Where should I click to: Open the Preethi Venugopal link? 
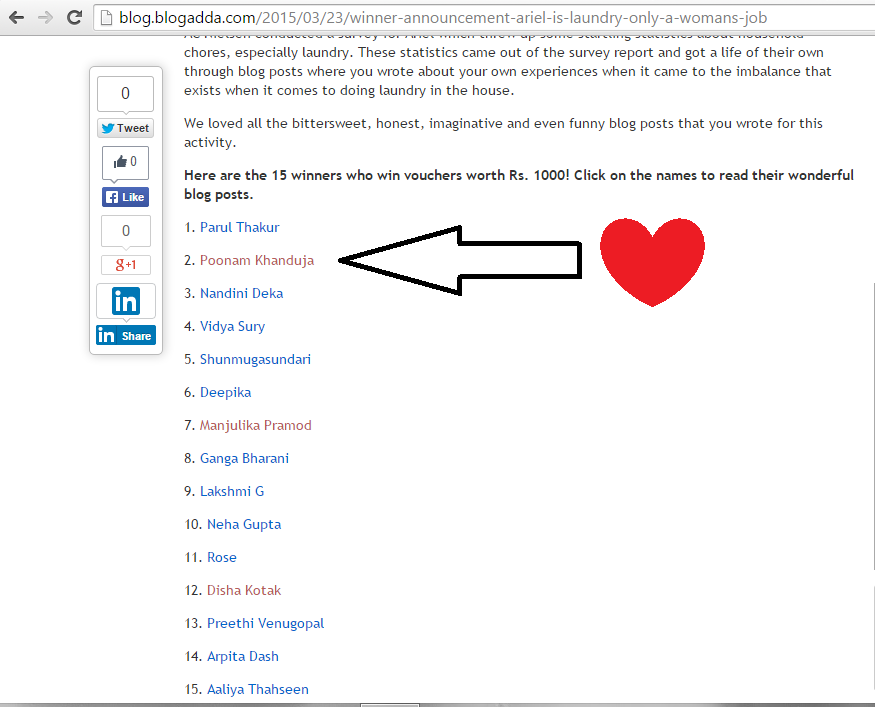[265, 623]
